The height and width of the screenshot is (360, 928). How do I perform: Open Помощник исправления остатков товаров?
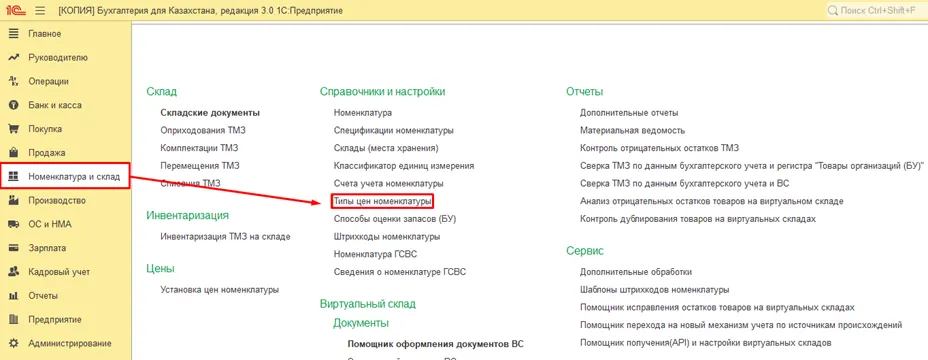717,308
